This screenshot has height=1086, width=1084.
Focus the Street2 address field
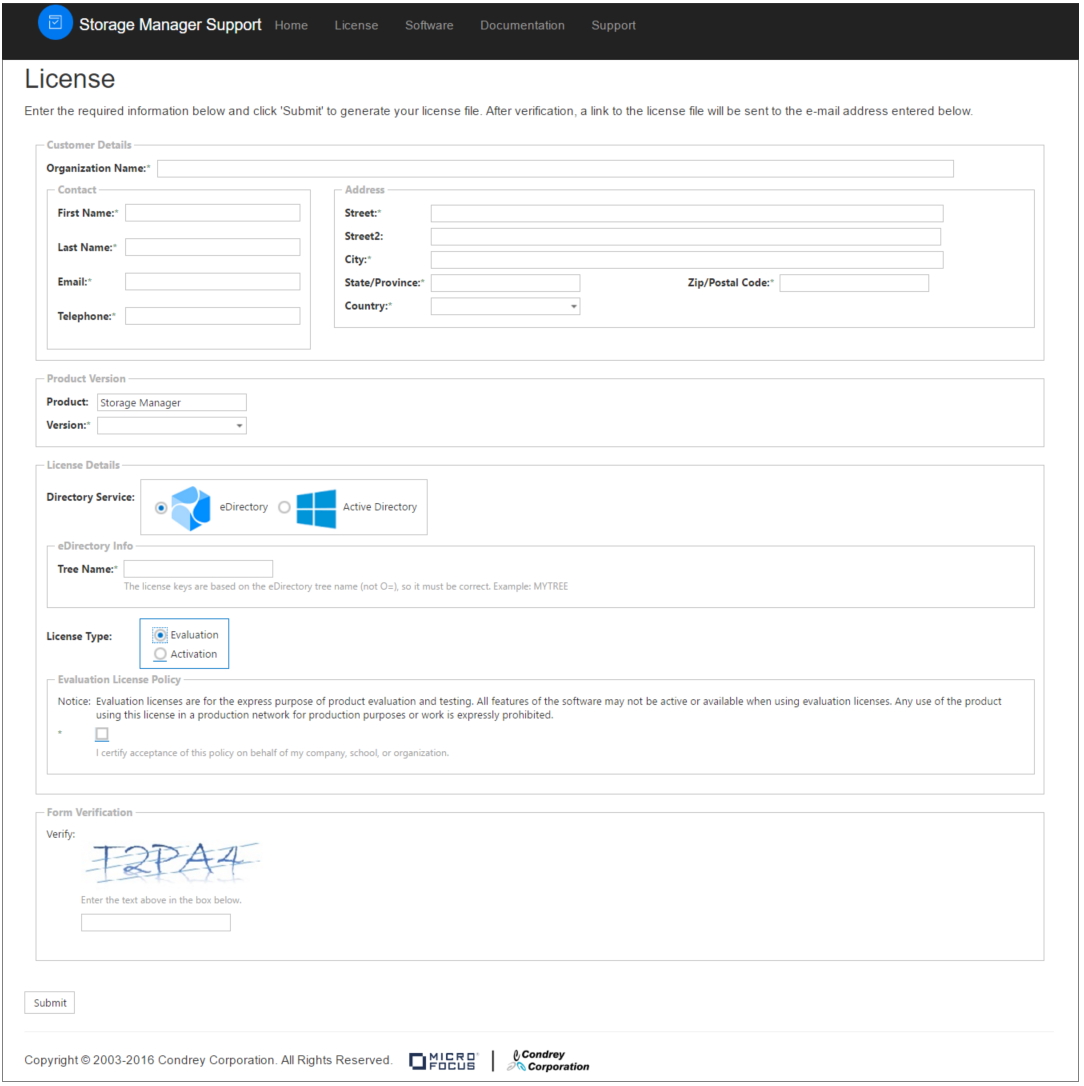tap(686, 238)
